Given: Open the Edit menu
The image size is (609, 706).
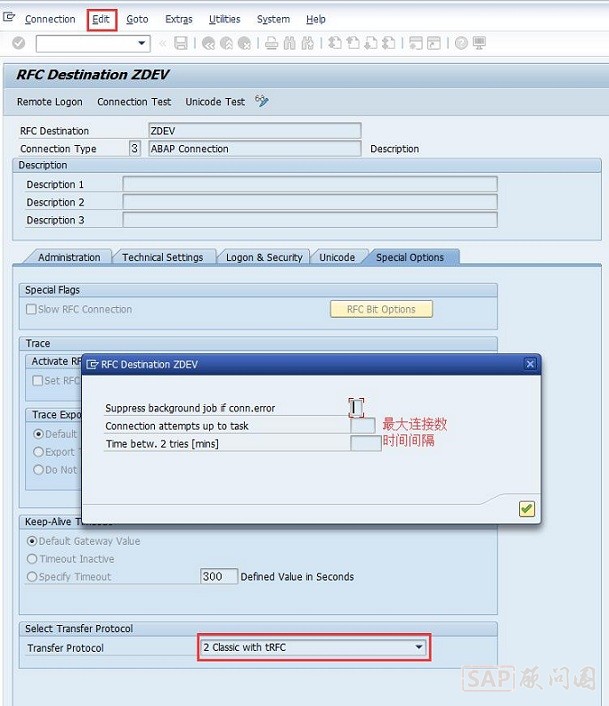Looking at the screenshot, I should [101, 19].
